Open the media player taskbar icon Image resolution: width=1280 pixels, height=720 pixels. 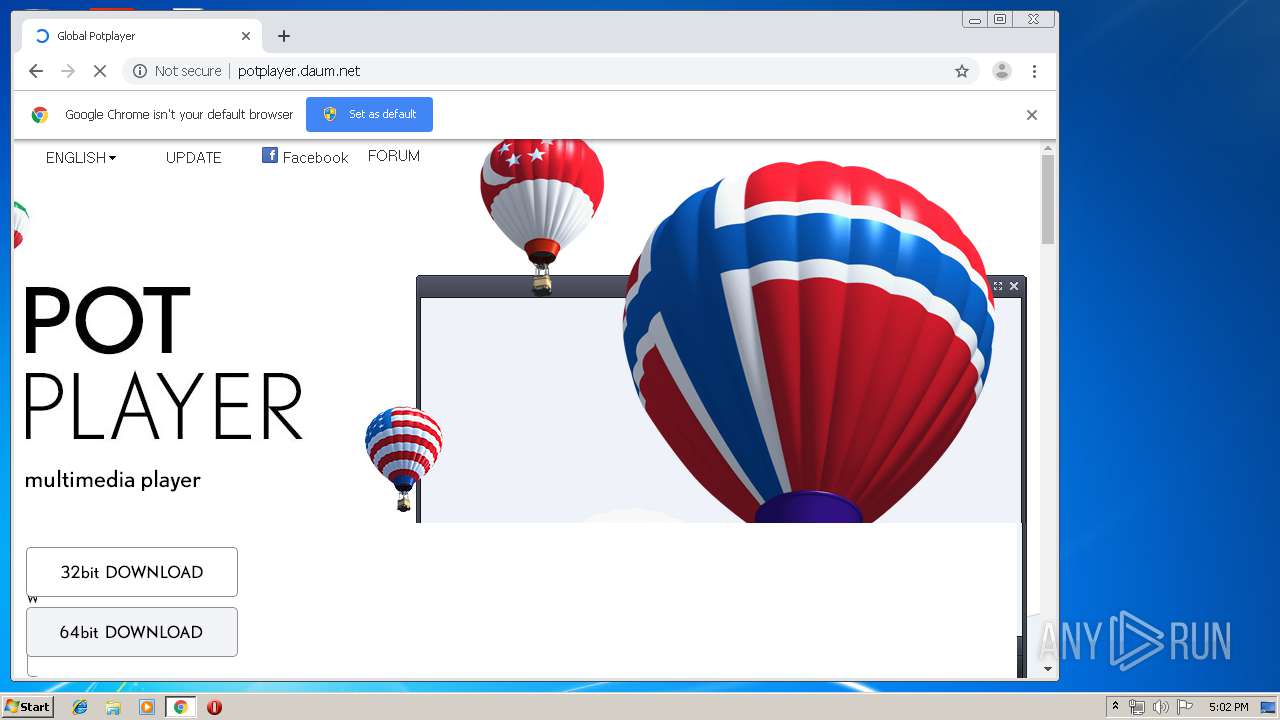(147, 707)
